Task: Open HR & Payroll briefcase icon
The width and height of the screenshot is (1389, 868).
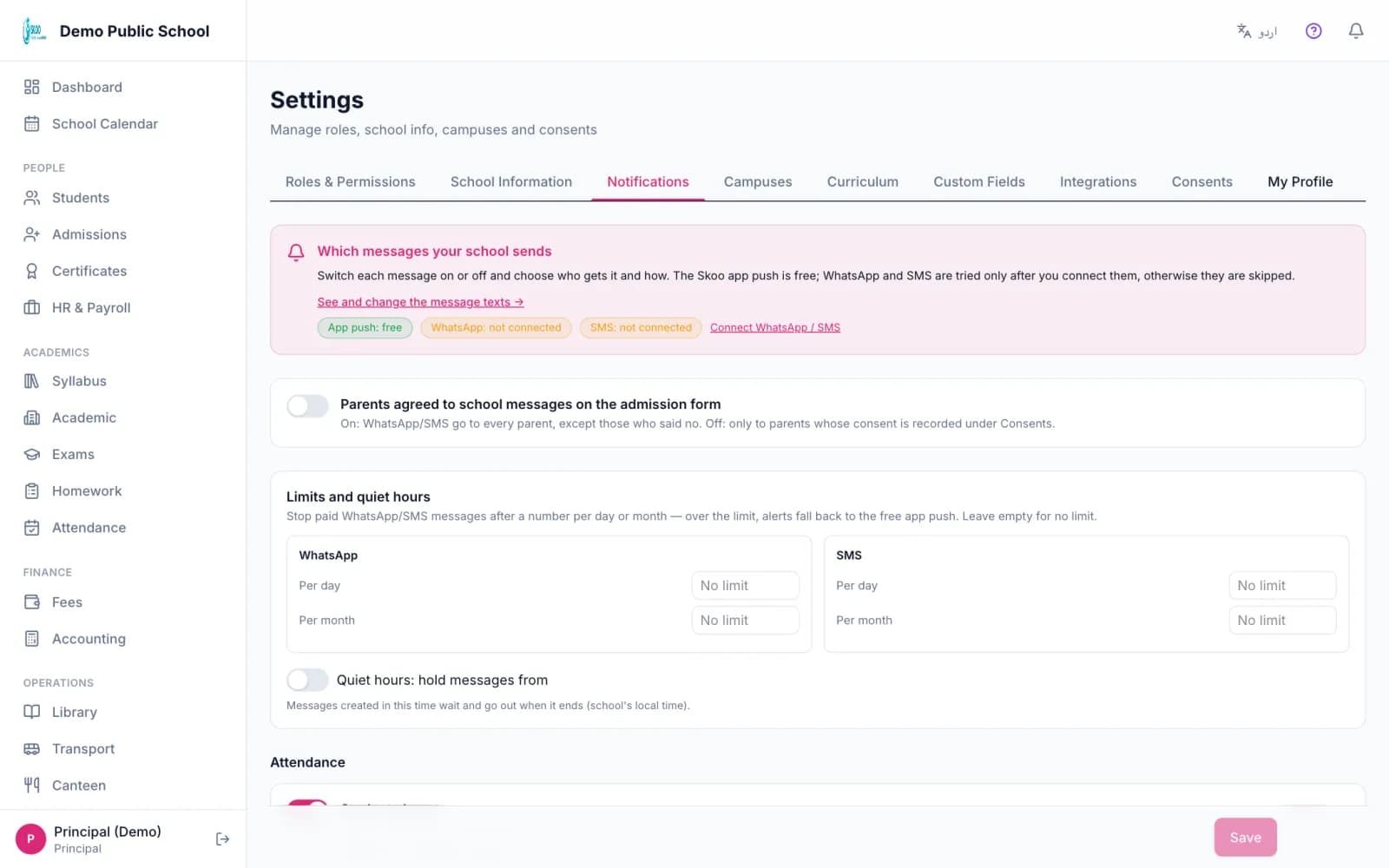Action: pos(32,307)
